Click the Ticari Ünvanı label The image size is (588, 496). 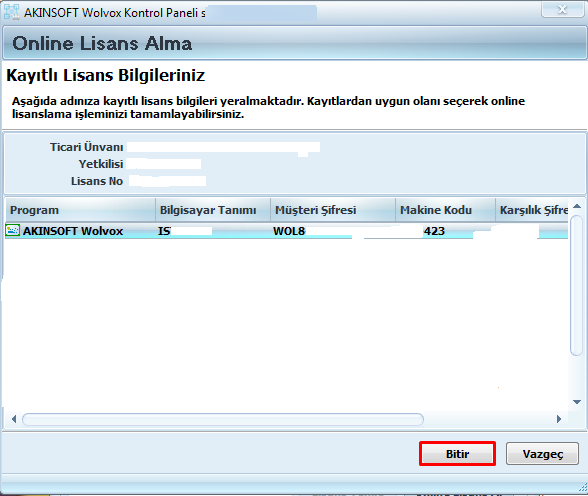[x=86, y=147]
